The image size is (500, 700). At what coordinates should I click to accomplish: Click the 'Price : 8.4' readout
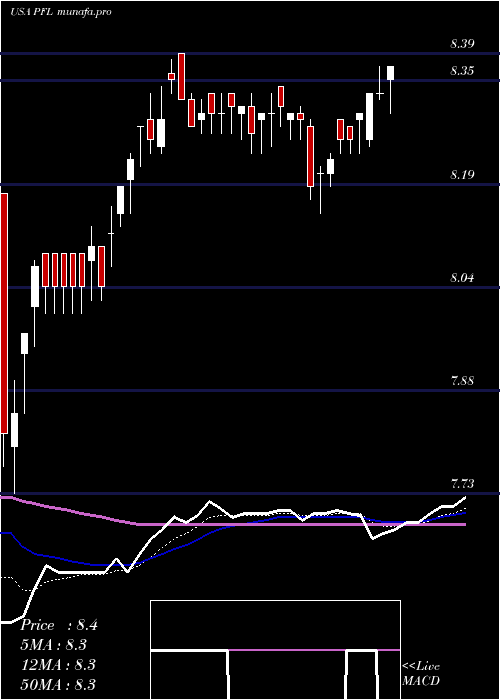tap(58, 625)
